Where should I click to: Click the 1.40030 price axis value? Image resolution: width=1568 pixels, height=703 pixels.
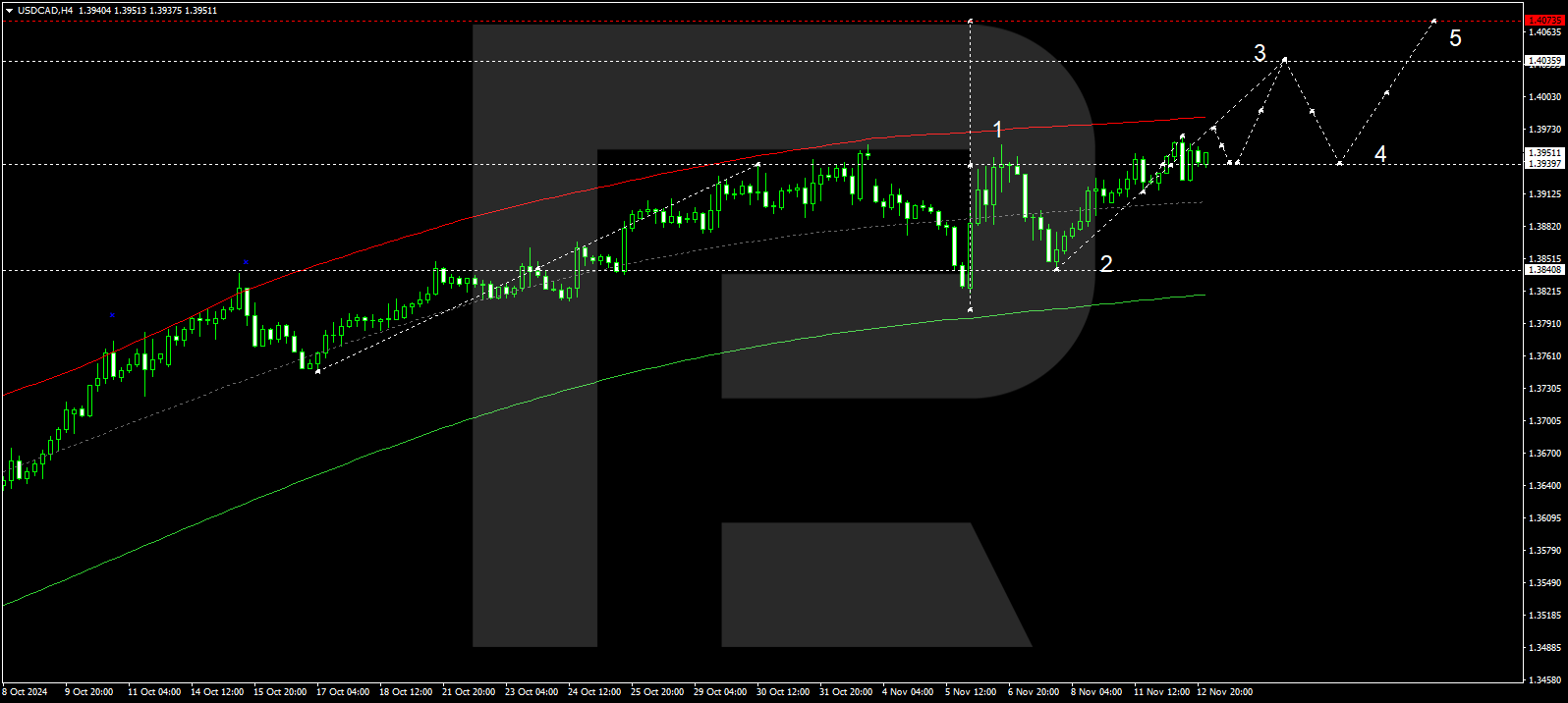pyautogui.click(x=1545, y=96)
